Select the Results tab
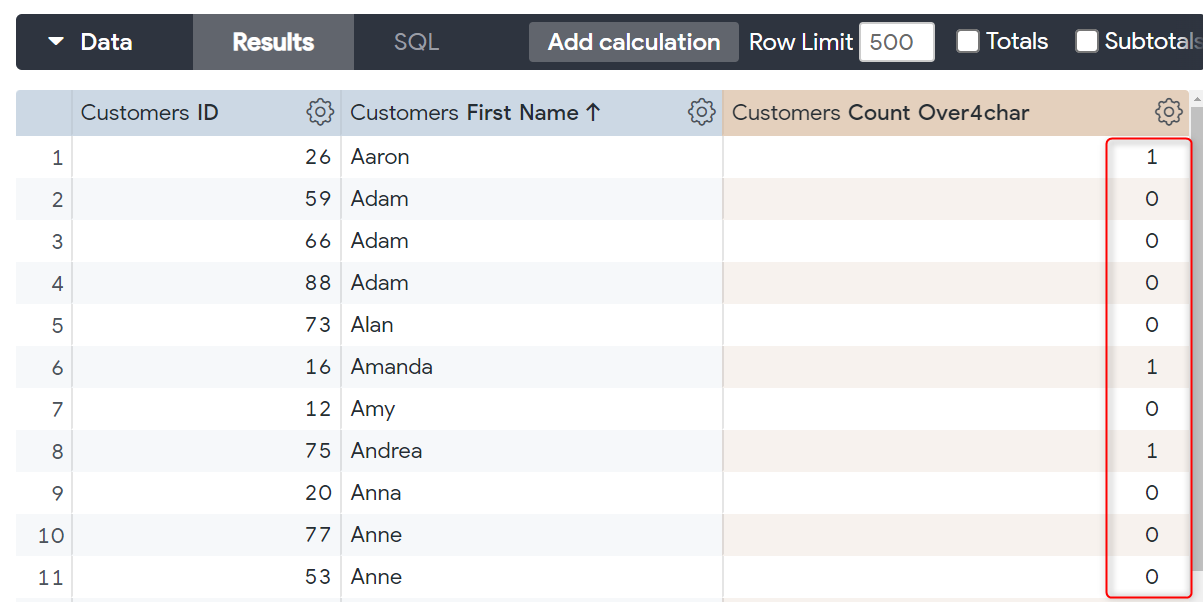 pyautogui.click(x=272, y=41)
